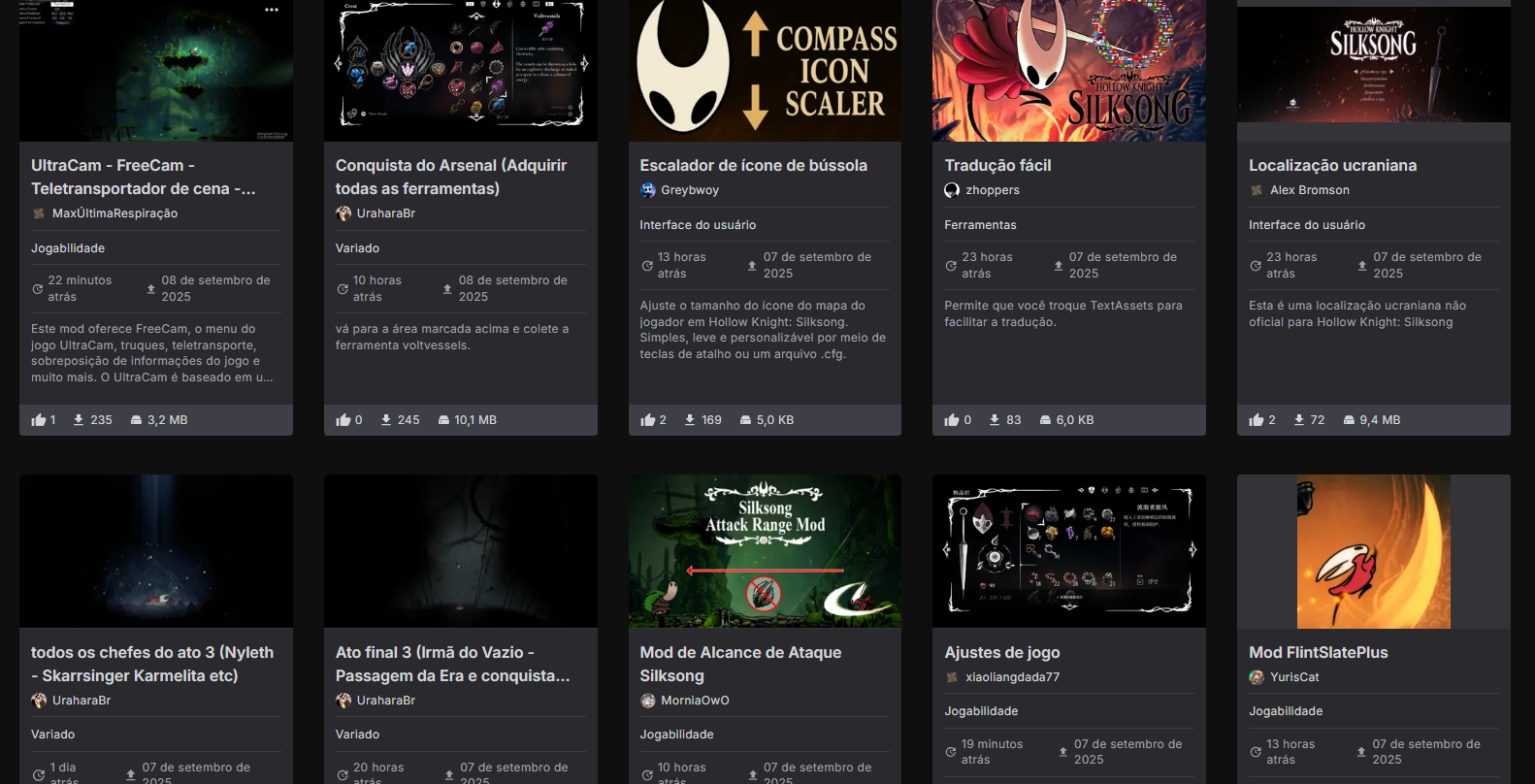Open Ajustes de jogo inventory thumbnail
Screen dimensions: 1535x784
coord(1069,551)
